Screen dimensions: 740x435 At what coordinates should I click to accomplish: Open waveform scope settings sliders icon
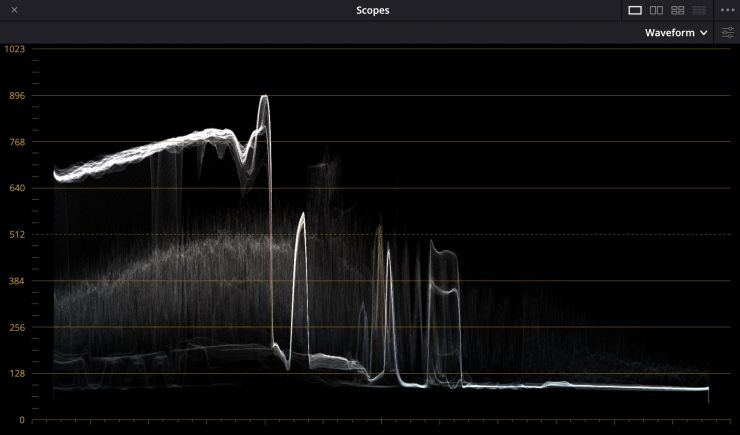click(x=728, y=33)
